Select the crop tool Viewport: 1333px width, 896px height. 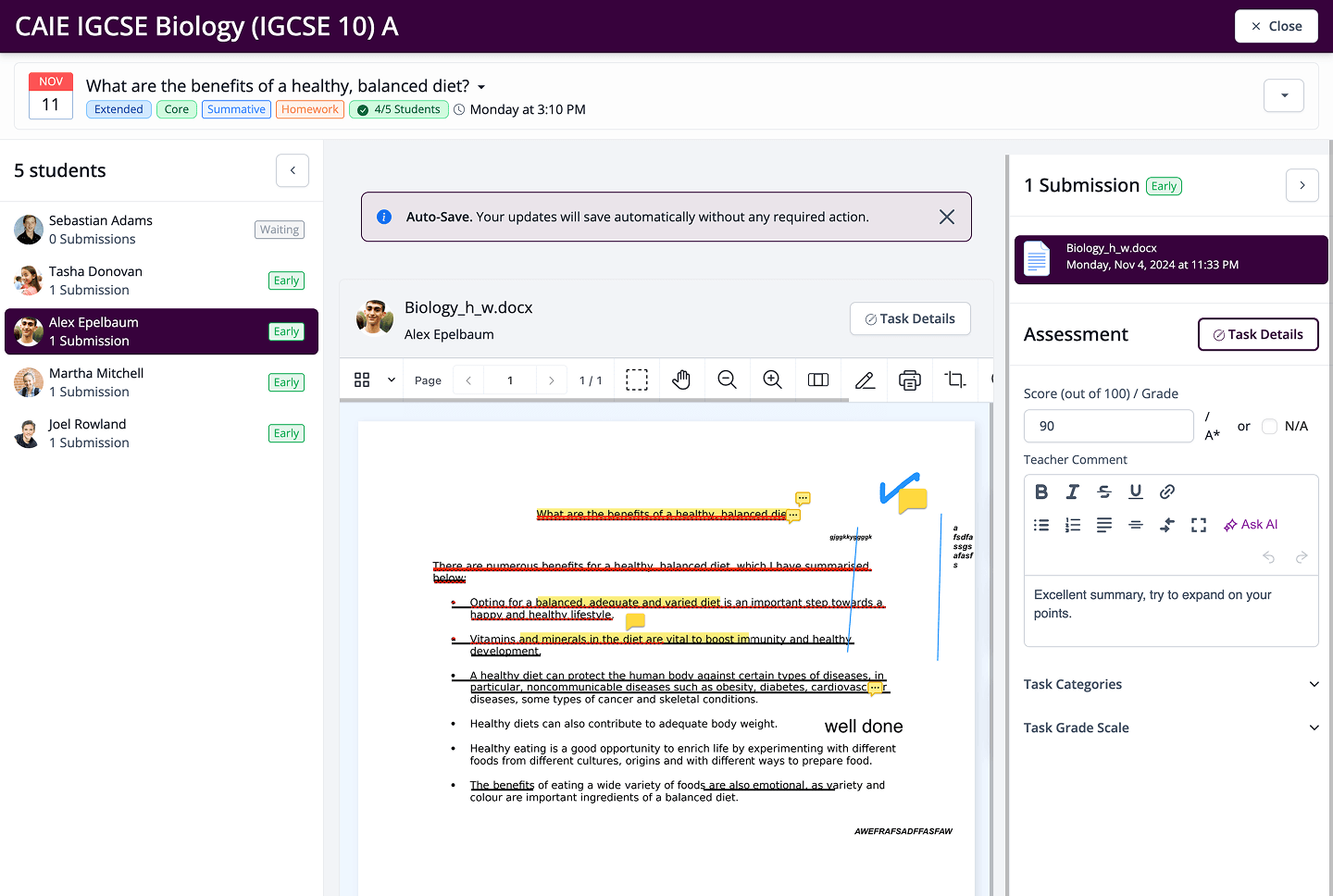955,380
